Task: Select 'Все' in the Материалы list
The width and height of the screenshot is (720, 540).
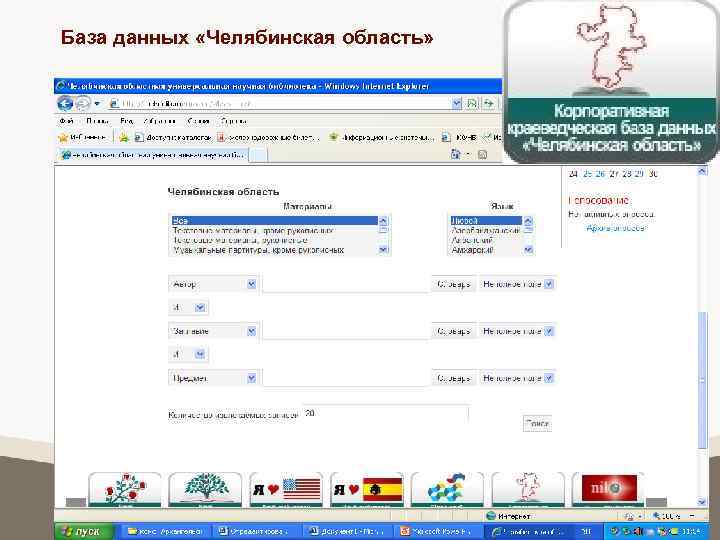Action: pyautogui.click(x=274, y=221)
